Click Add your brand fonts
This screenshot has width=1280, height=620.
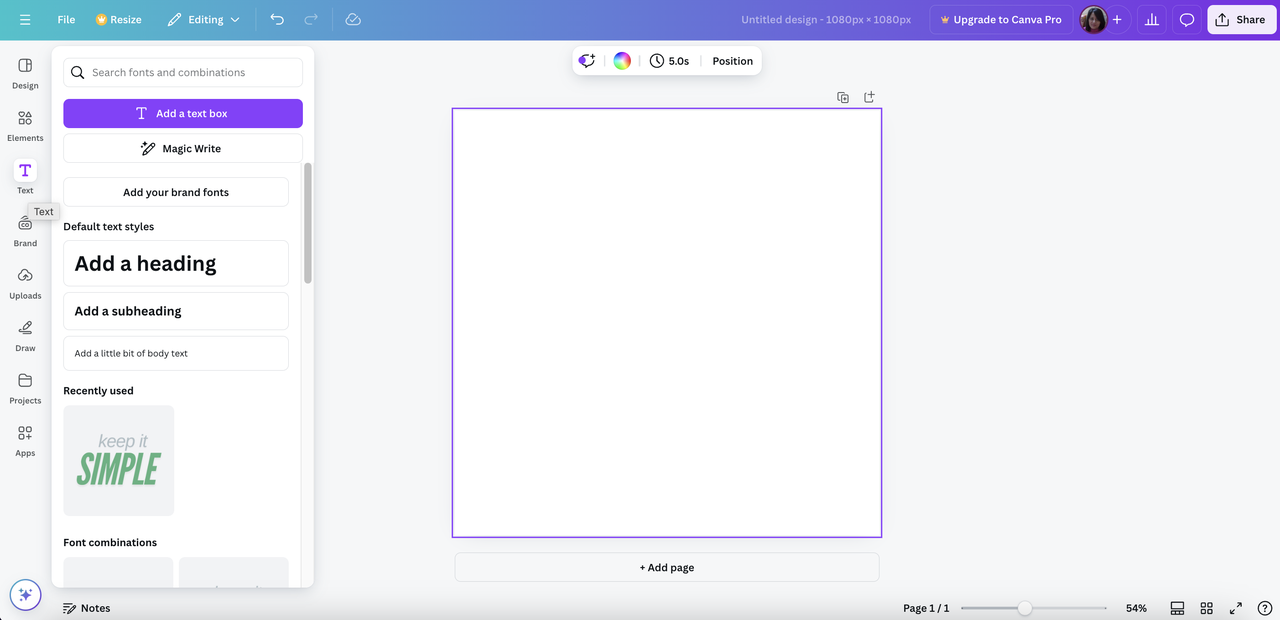(176, 192)
